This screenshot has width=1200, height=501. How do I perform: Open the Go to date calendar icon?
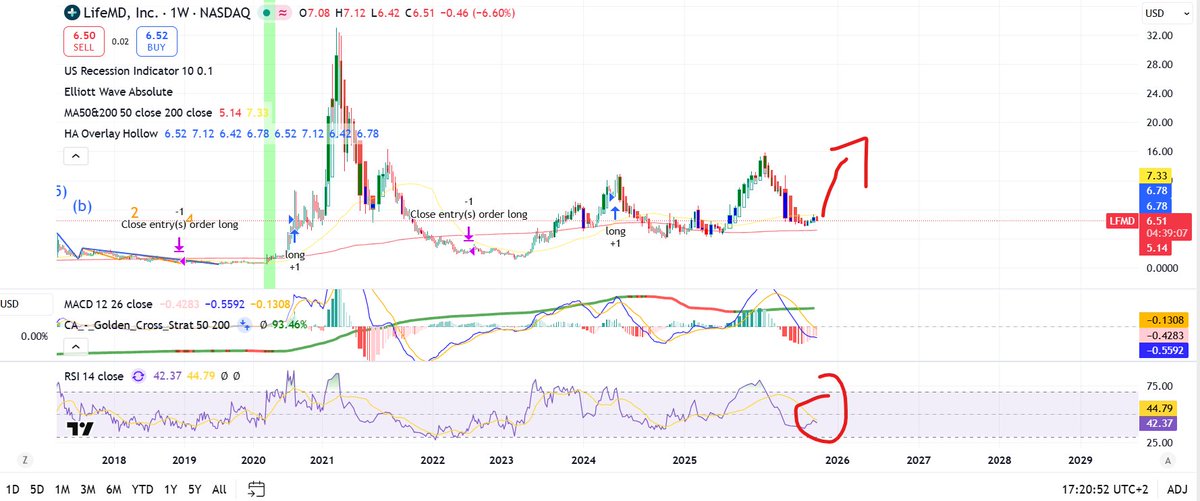(257, 489)
